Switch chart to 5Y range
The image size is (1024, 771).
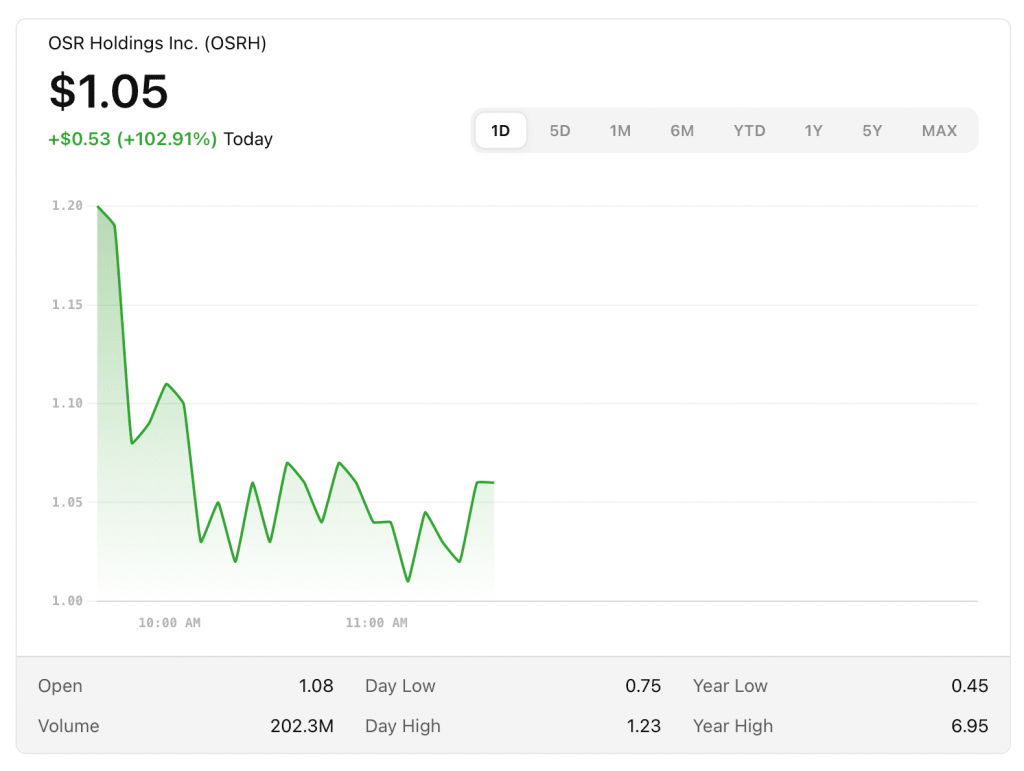pyautogui.click(x=872, y=131)
